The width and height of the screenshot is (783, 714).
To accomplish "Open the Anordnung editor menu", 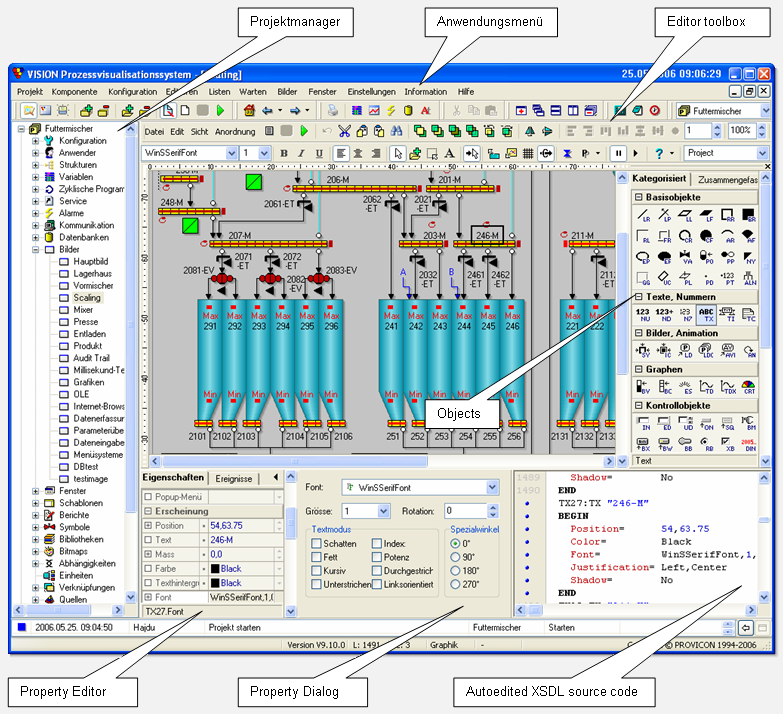I will point(234,131).
